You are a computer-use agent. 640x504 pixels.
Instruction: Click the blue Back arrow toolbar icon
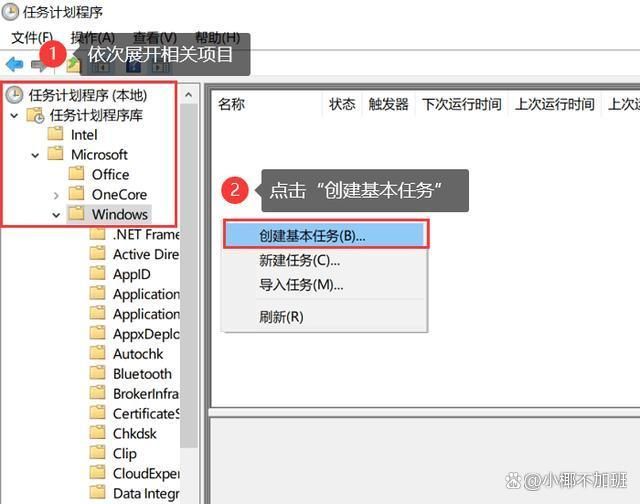tap(15, 64)
